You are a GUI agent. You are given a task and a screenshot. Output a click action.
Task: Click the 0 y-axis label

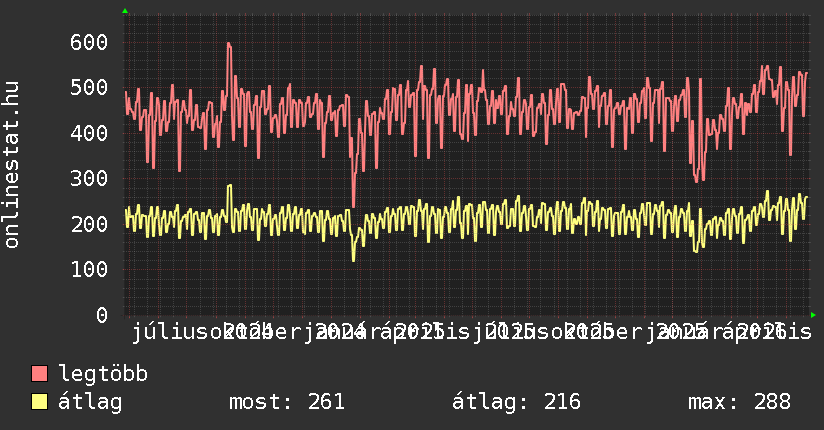click(101, 315)
